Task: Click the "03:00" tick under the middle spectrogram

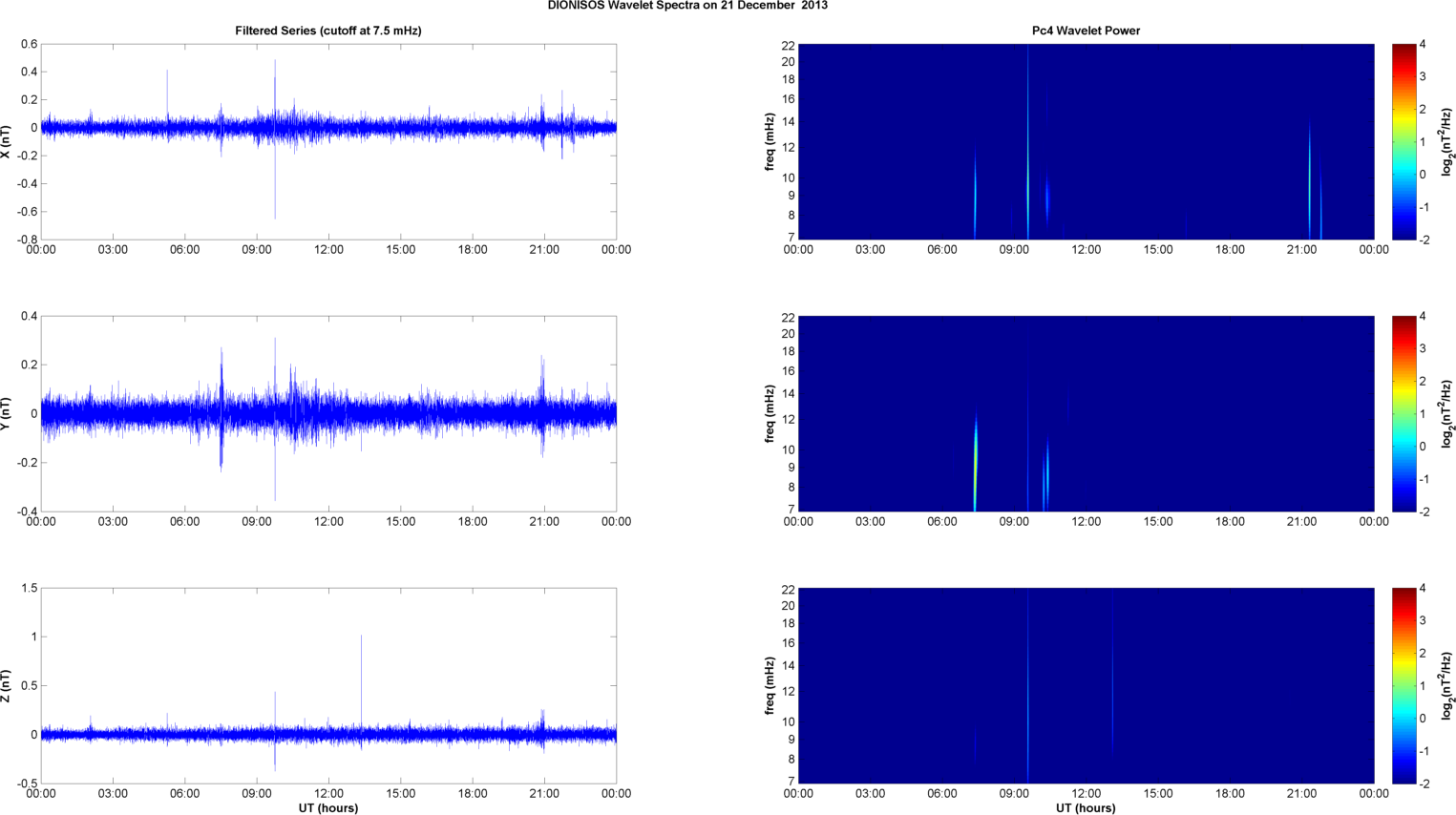Action: (x=870, y=522)
